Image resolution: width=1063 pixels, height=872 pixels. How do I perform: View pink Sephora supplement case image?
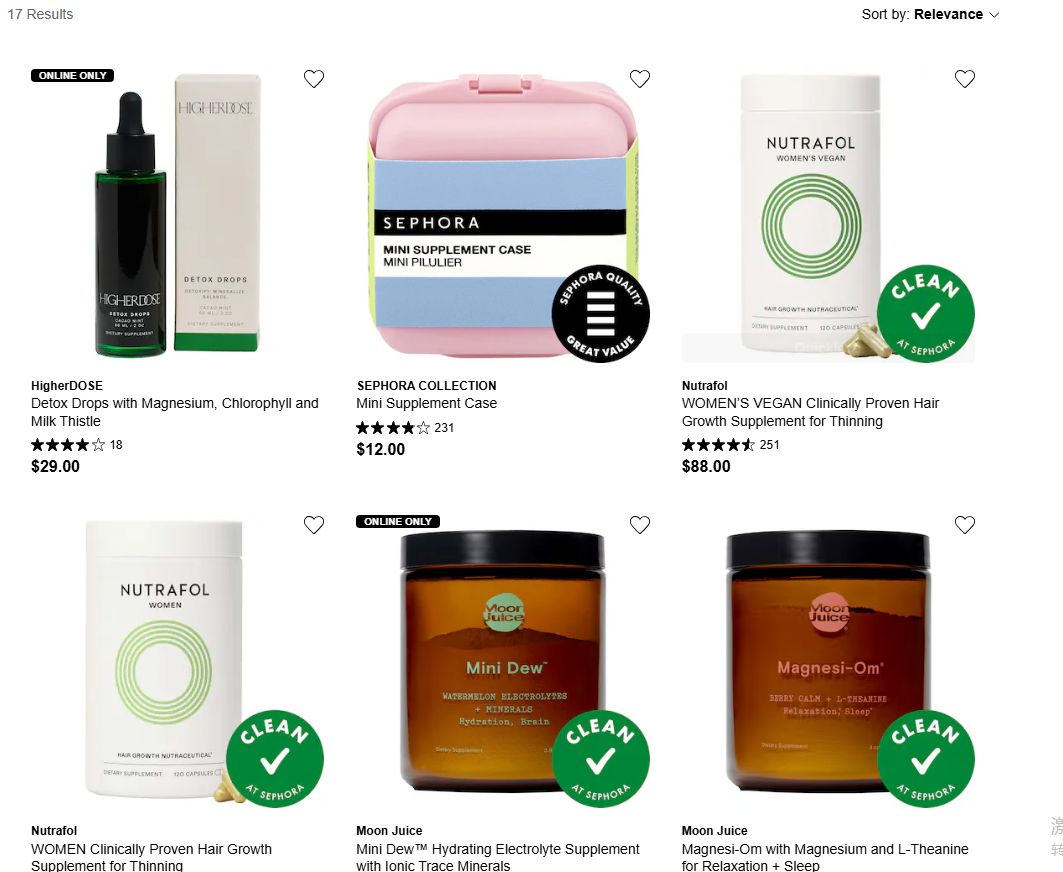tap(503, 216)
